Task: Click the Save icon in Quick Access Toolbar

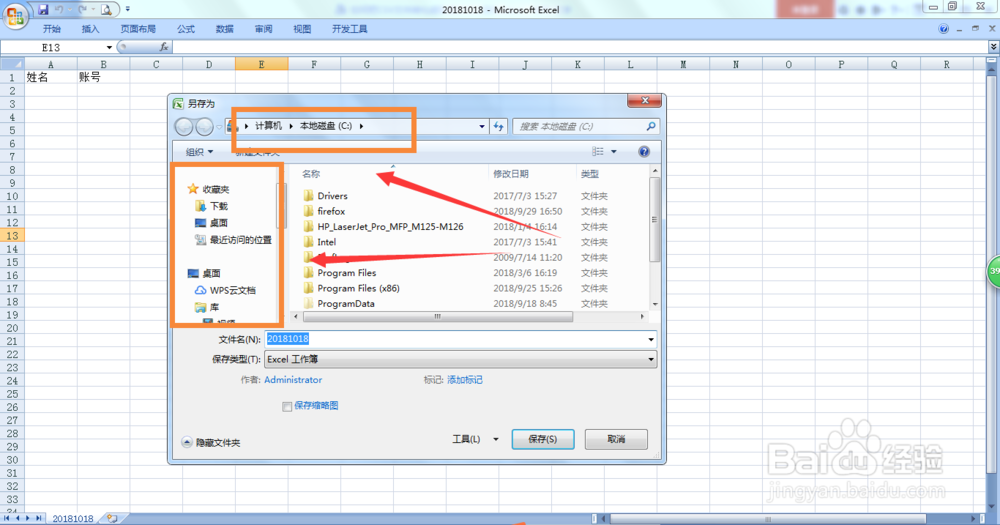Action: [43, 9]
